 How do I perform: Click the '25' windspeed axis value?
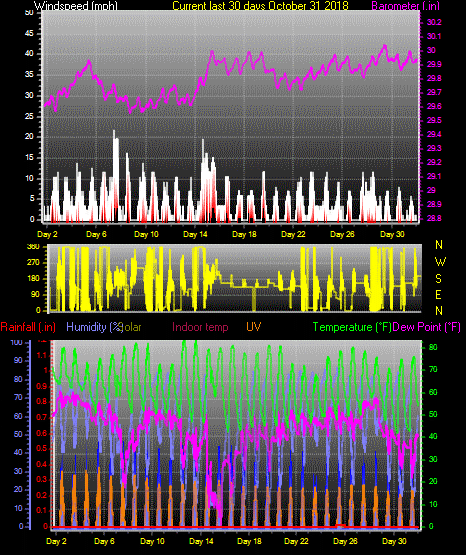(x=29, y=116)
